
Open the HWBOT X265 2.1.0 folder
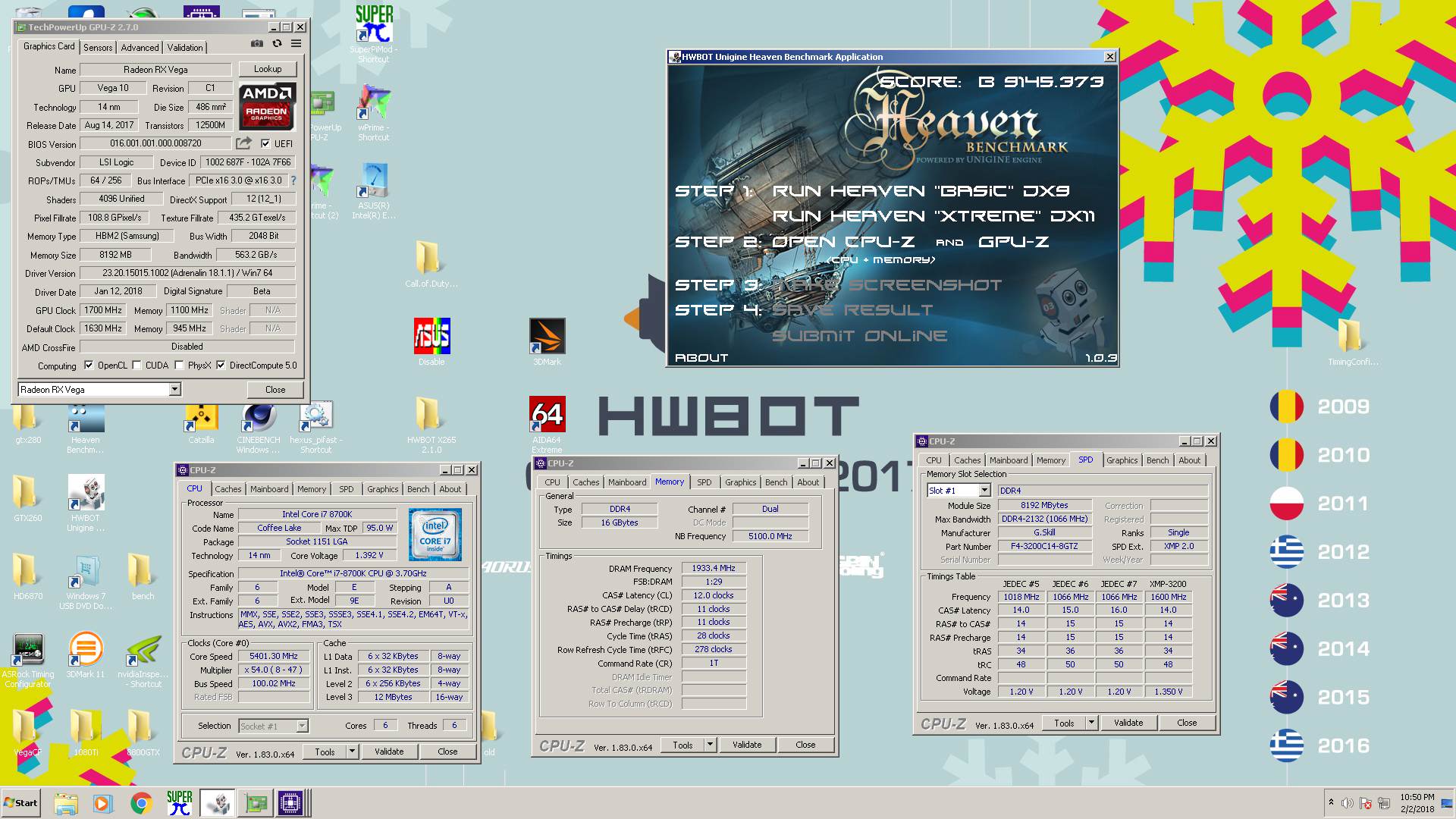[431, 425]
